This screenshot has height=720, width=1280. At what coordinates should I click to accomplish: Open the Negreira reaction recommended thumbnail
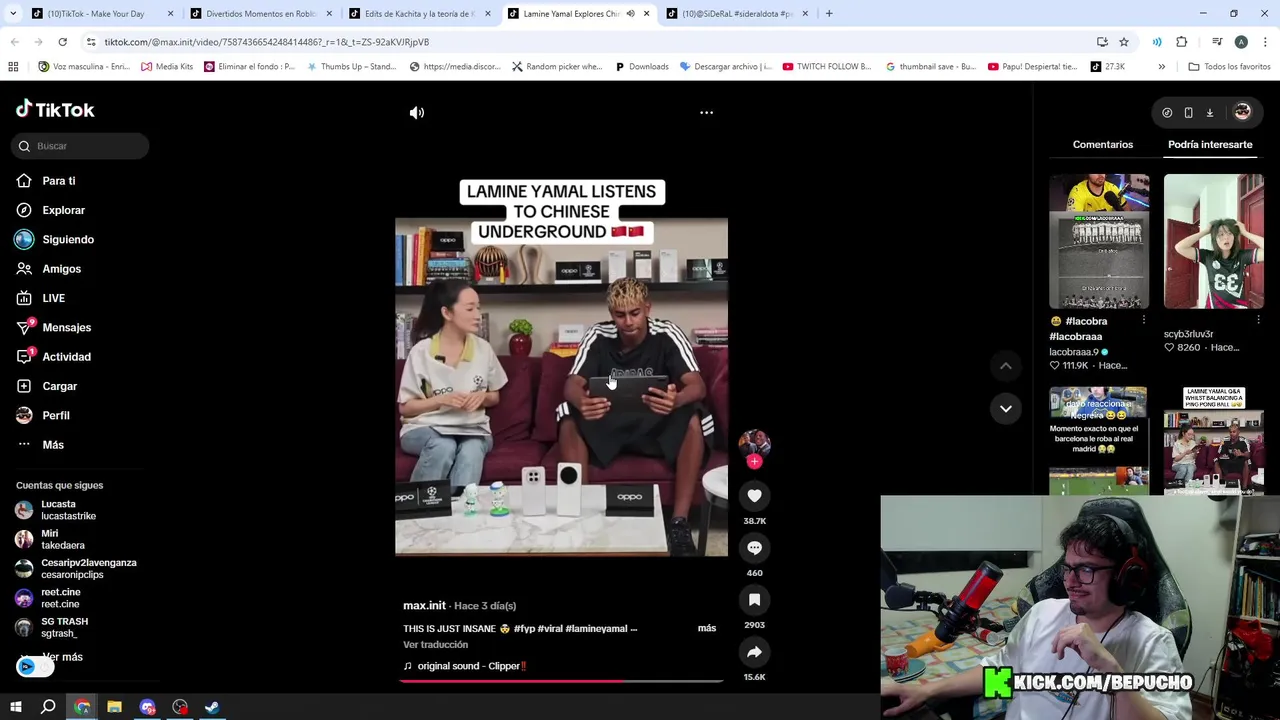coord(1099,441)
